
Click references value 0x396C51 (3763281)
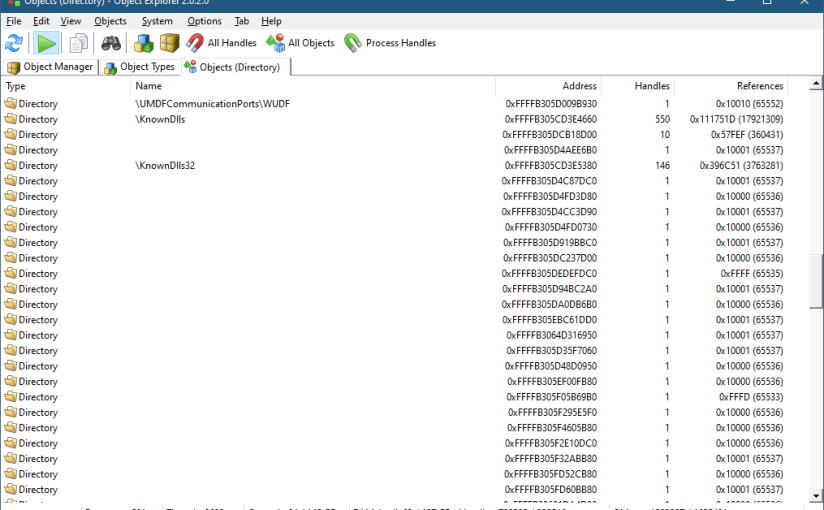pos(741,166)
